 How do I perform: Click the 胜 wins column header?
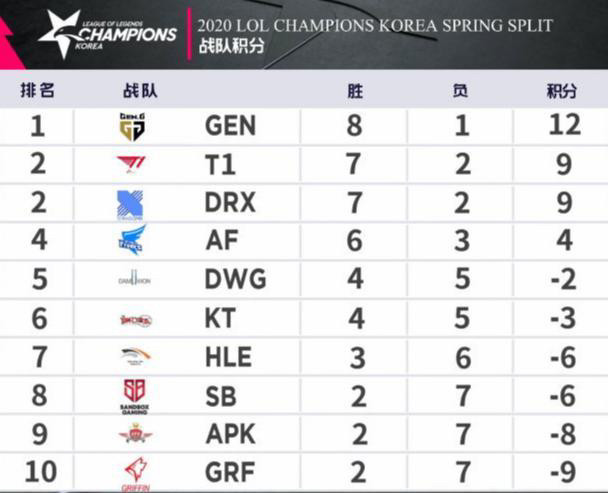355,90
